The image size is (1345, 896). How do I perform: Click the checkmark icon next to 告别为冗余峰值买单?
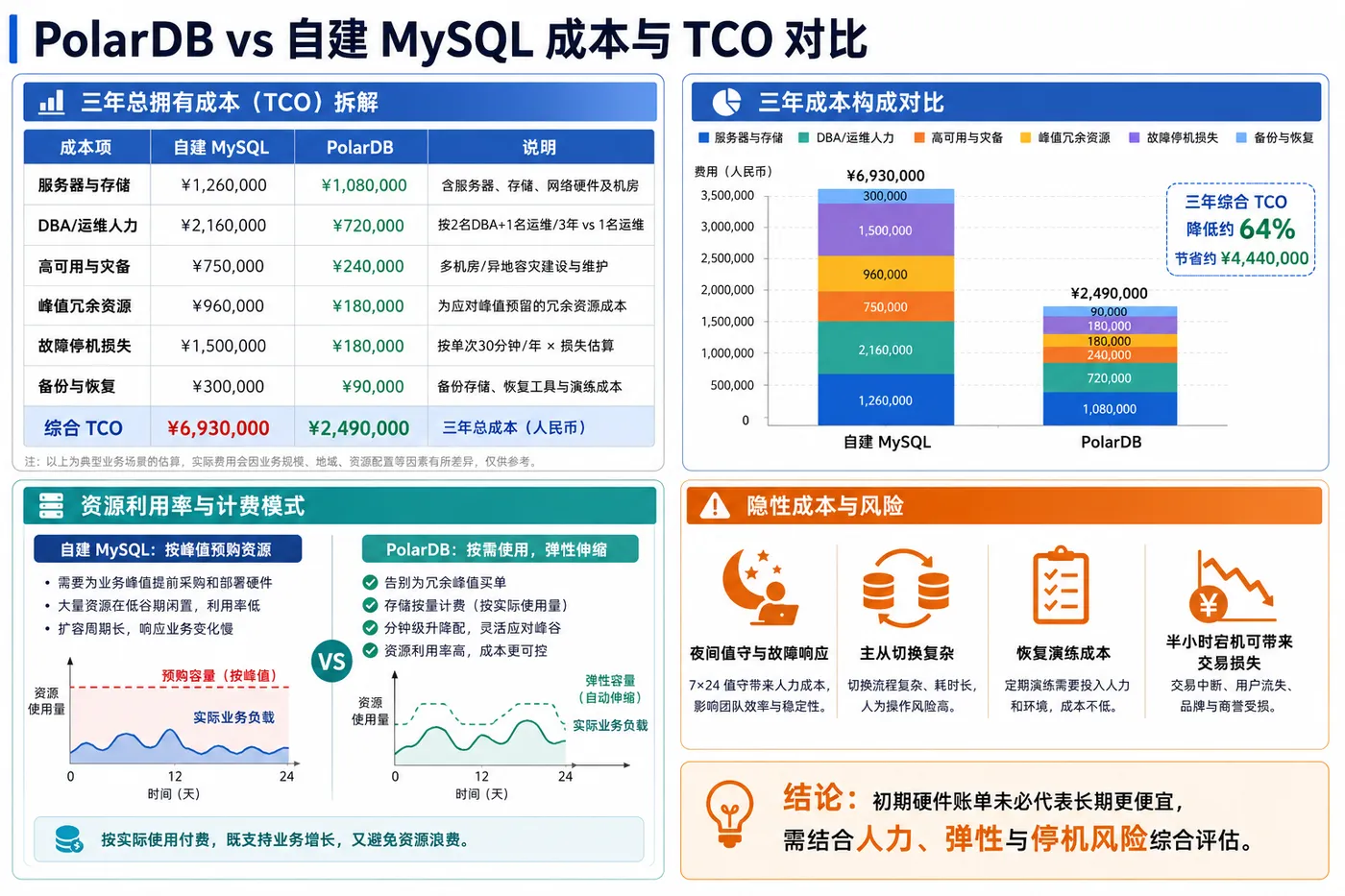pos(370,582)
